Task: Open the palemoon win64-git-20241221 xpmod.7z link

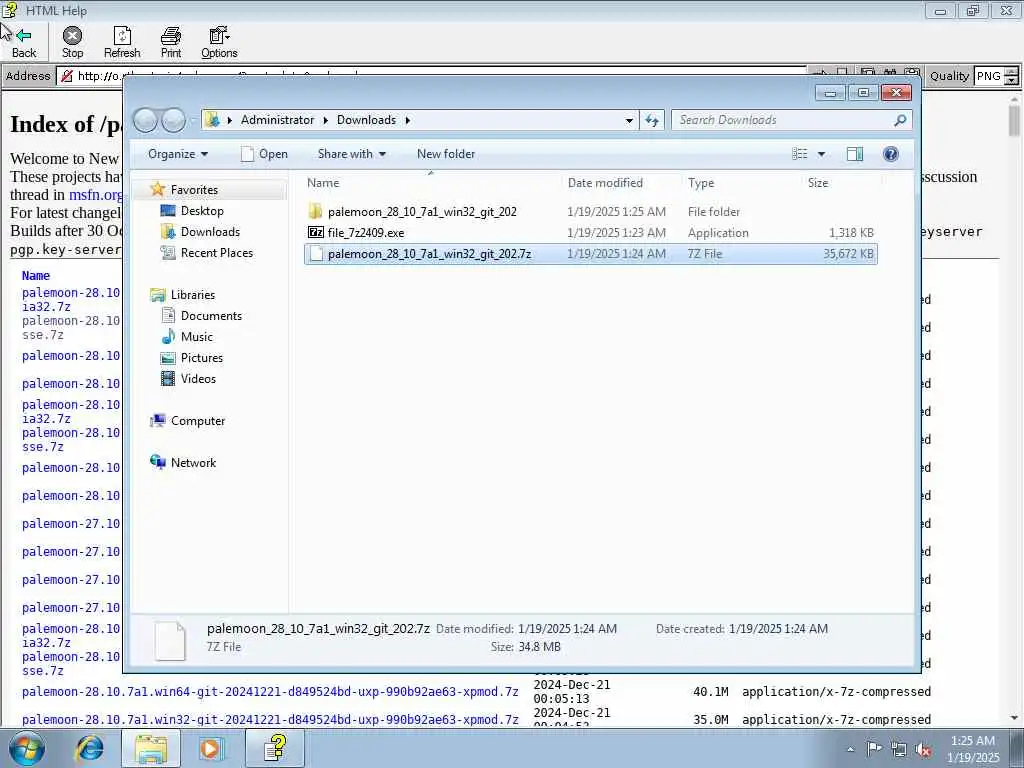Action: coord(270,692)
